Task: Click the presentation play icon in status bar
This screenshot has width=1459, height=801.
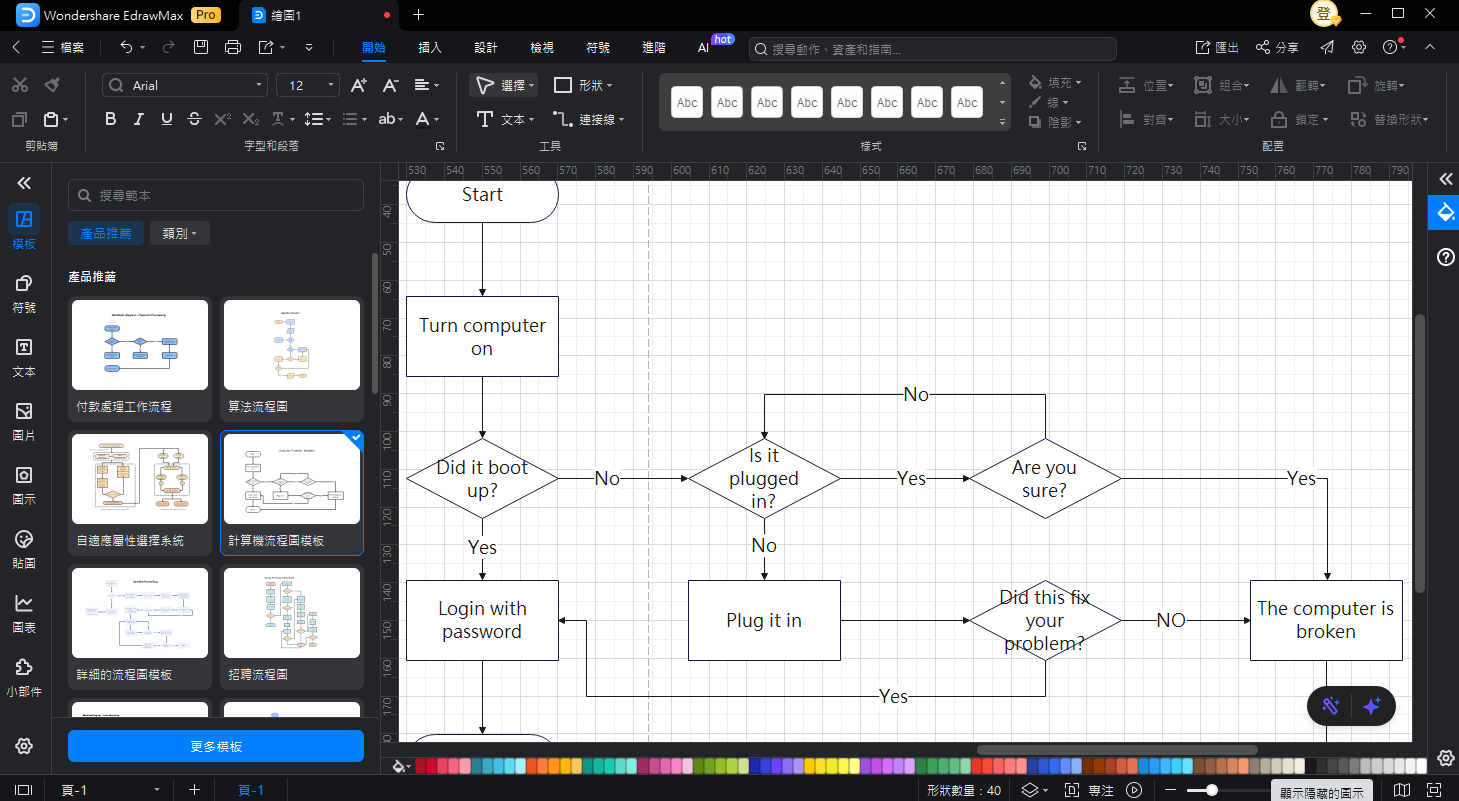Action: point(1134,790)
